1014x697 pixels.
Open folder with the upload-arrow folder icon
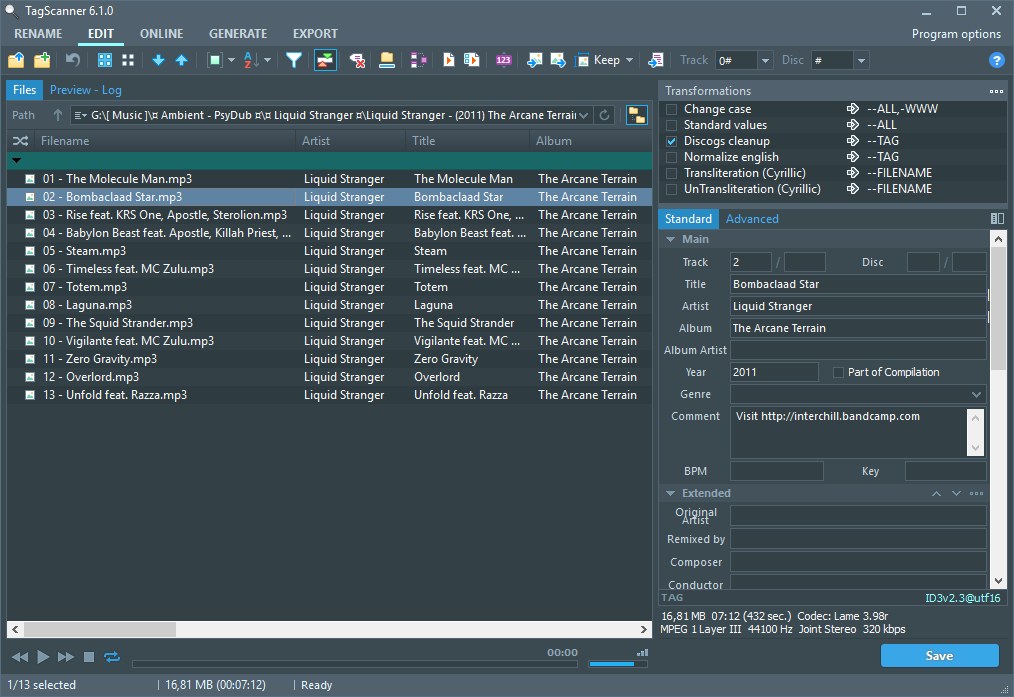click(x=16, y=60)
